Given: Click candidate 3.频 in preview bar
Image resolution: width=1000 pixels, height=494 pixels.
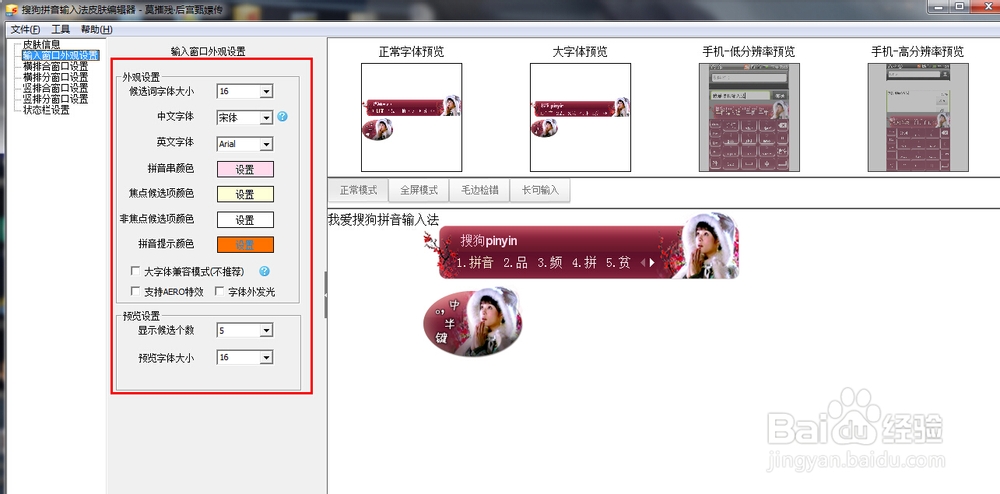Looking at the screenshot, I should click(550, 263).
